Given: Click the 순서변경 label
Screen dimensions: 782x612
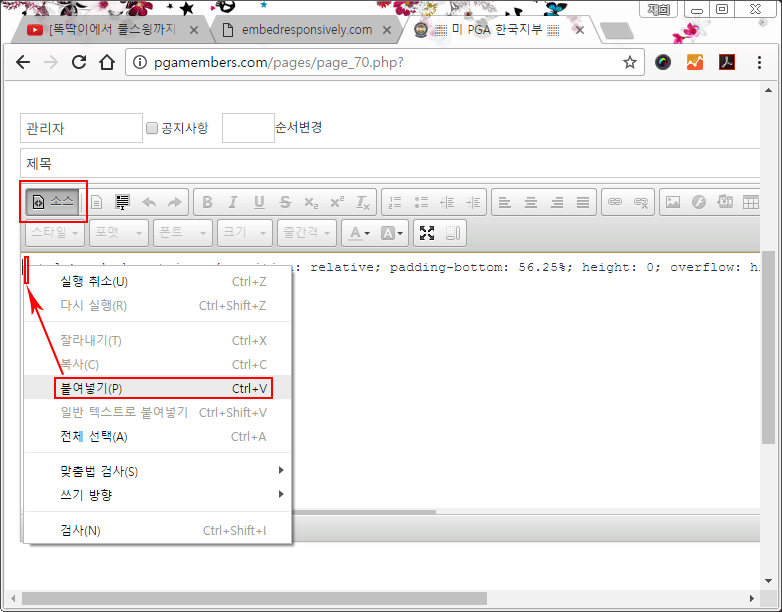Looking at the screenshot, I should (x=299, y=127).
